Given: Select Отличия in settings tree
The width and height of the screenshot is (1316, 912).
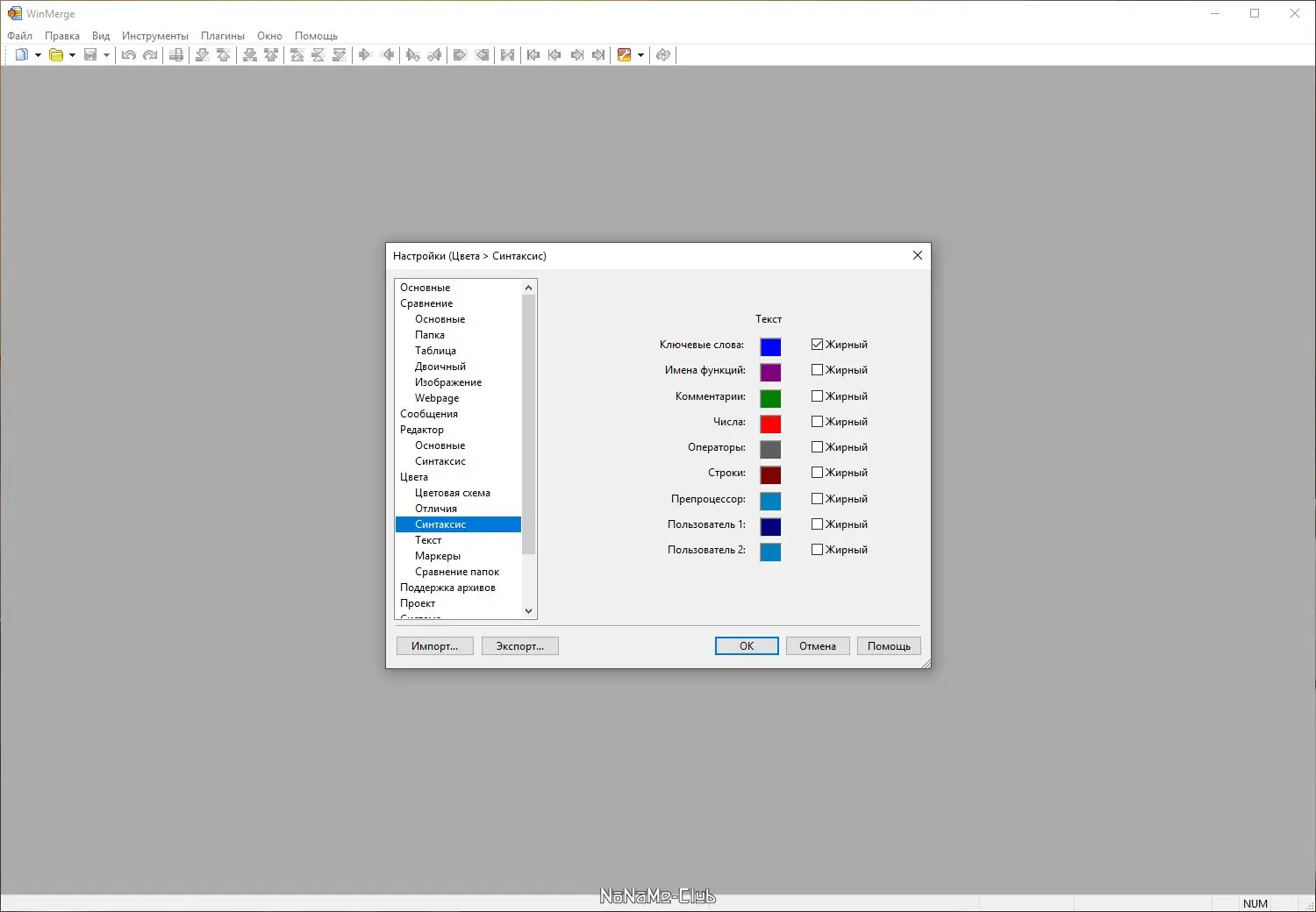Looking at the screenshot, I should pos(436,509).
